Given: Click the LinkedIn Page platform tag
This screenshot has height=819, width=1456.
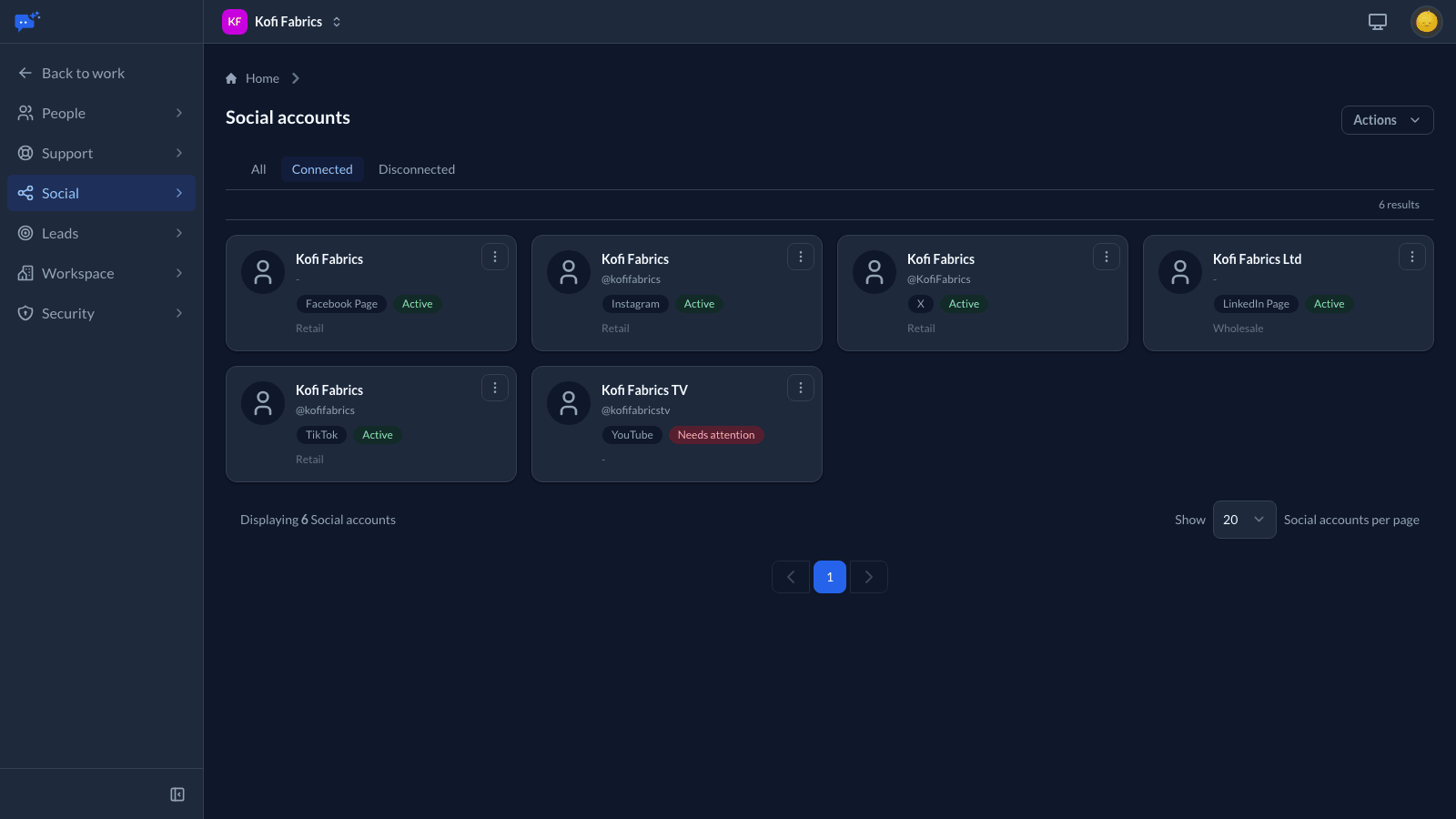Looking at the screenshot, I should [x=1256, y=304].
